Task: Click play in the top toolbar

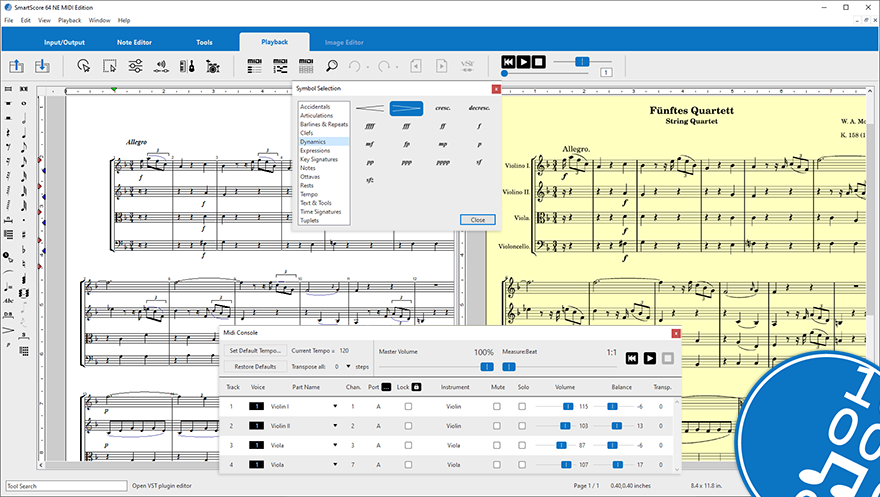Action: pos(523,62)
